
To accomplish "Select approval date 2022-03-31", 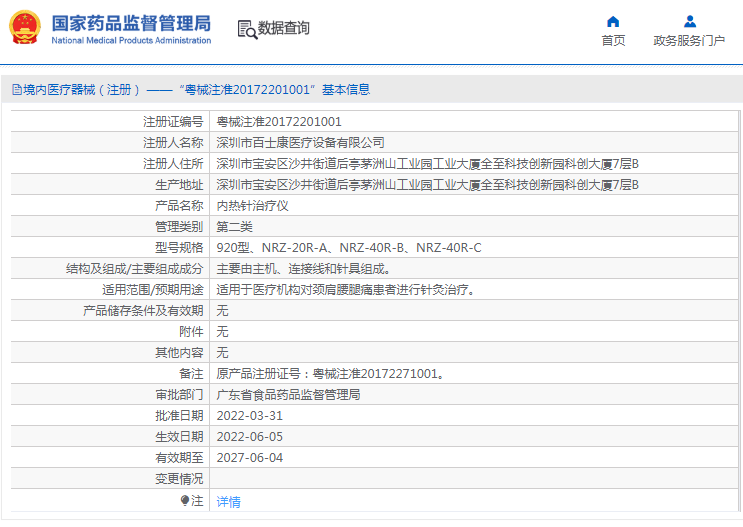I will [x=250, y=416].
